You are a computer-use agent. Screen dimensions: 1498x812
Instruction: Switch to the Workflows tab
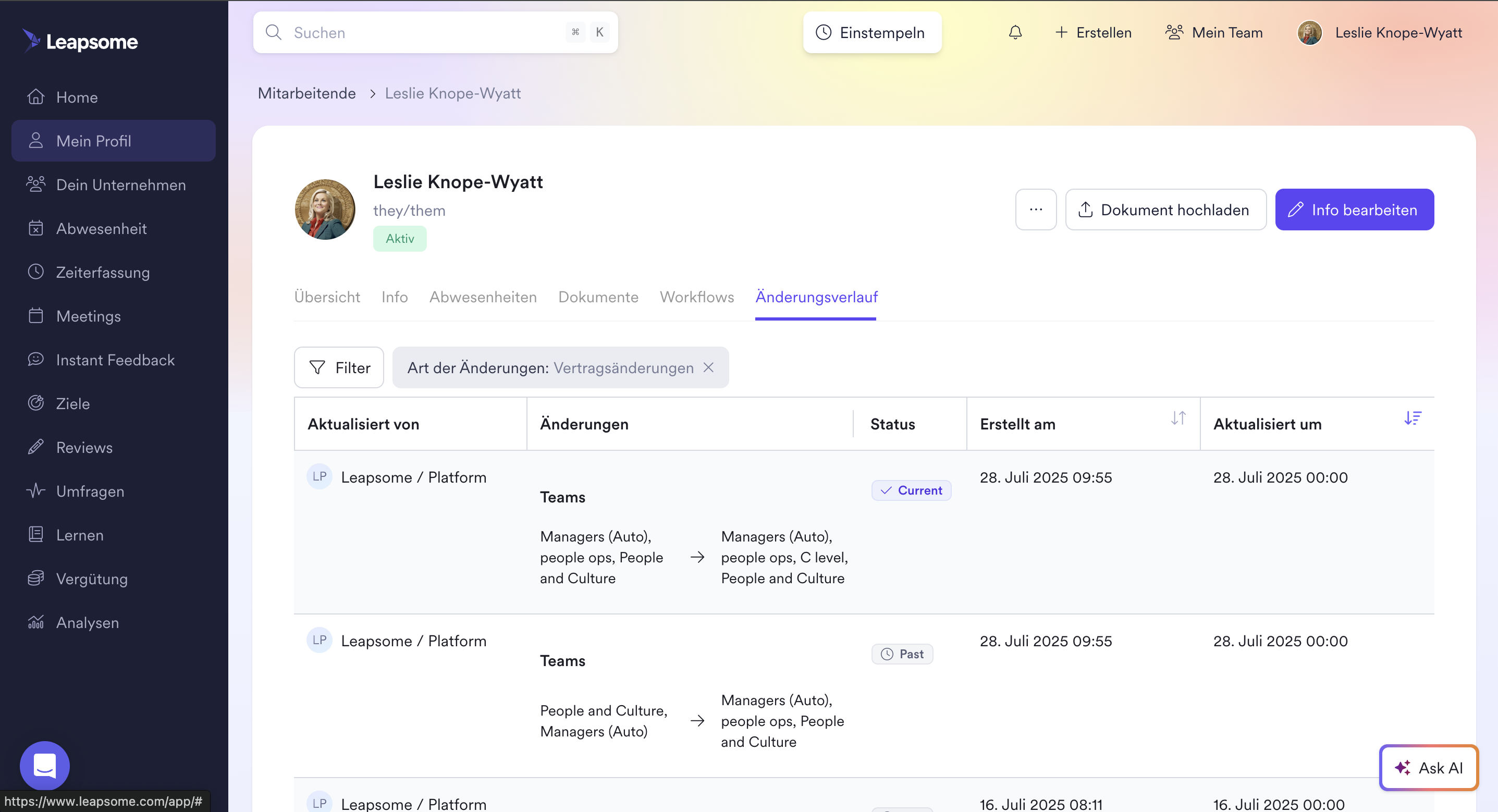point(697,297)
